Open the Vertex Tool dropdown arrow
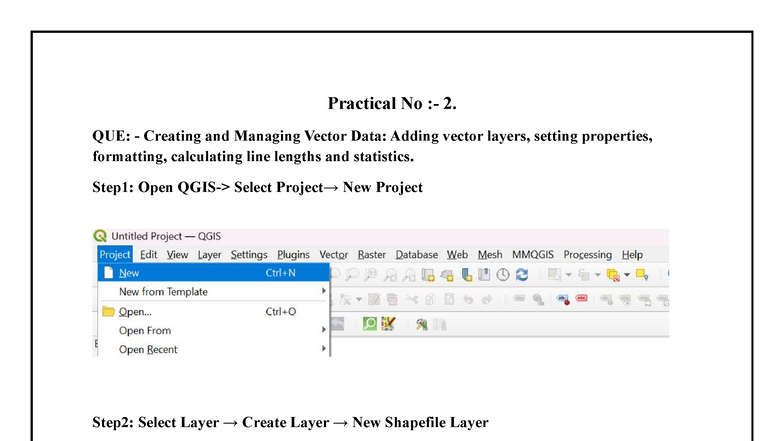Screen dimensions: 784x441 (x=359, y=300)
